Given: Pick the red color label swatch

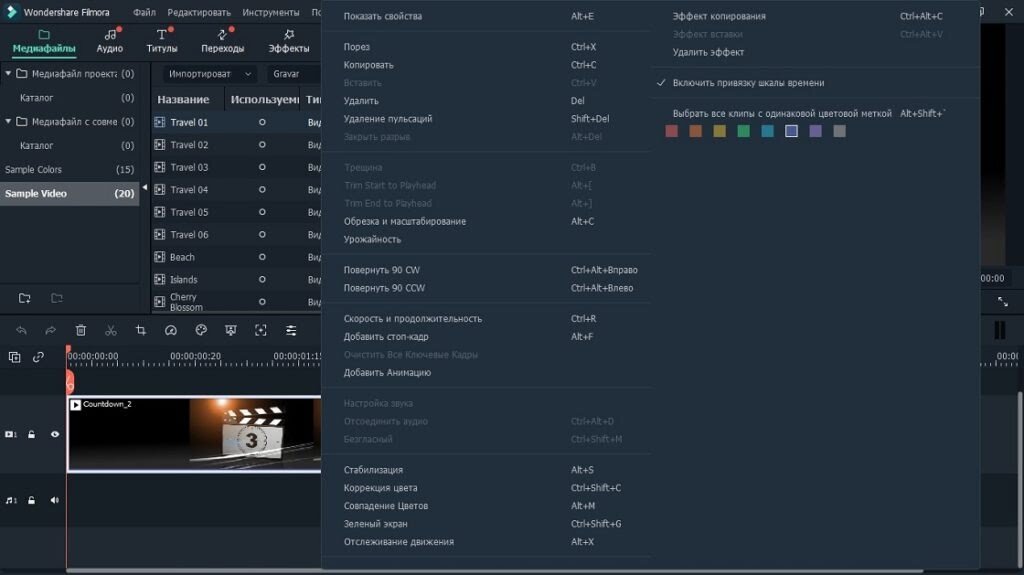Looking at the screenshot, I should [x=672, y=131].
